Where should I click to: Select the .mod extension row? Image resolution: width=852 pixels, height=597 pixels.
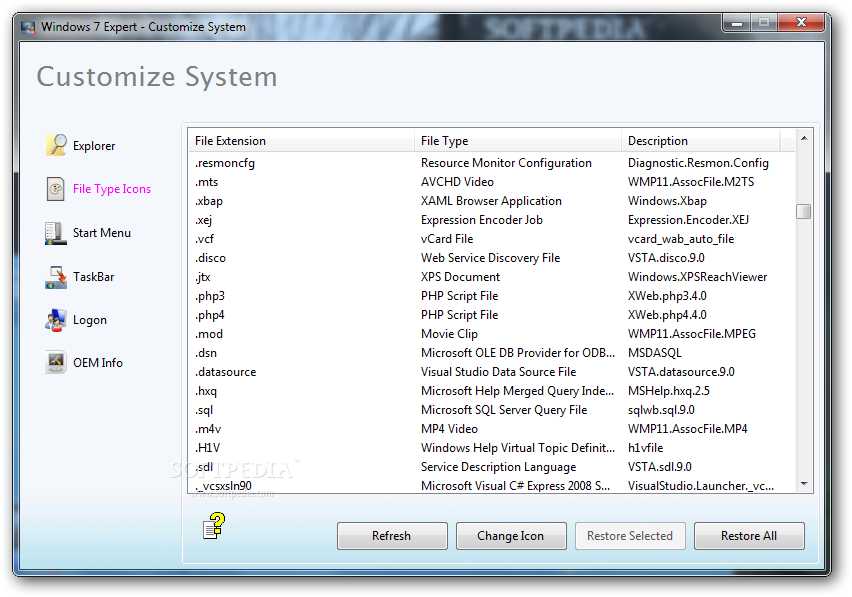[491, 334]
